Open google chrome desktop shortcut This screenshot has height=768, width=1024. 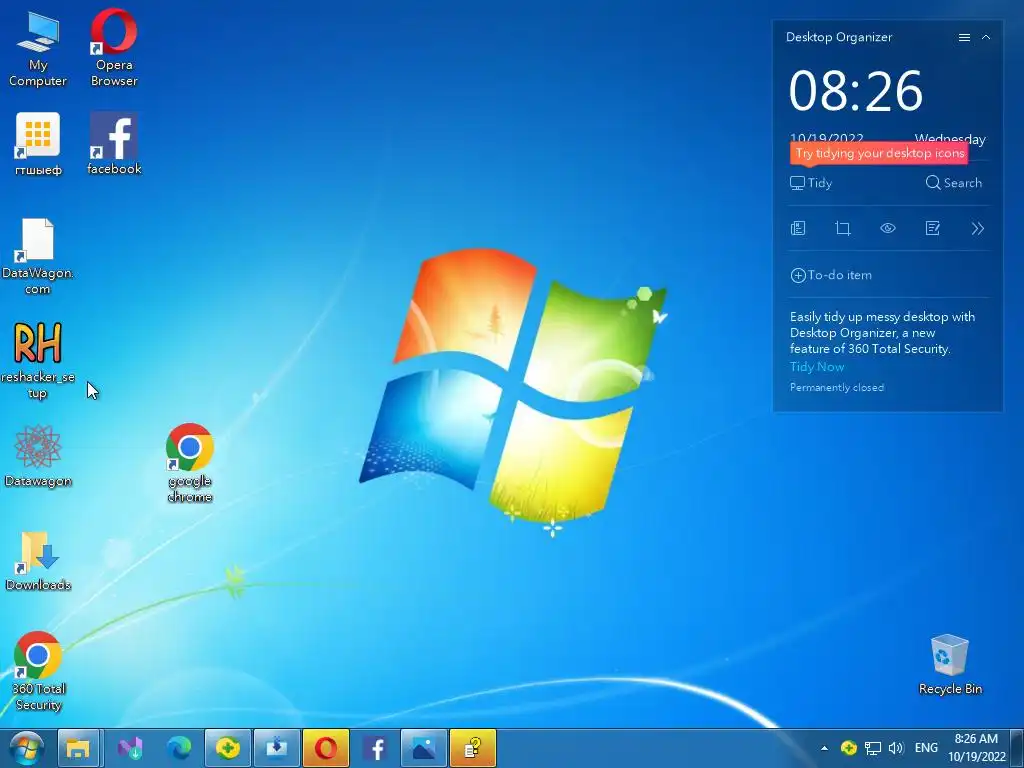point(189,462)
